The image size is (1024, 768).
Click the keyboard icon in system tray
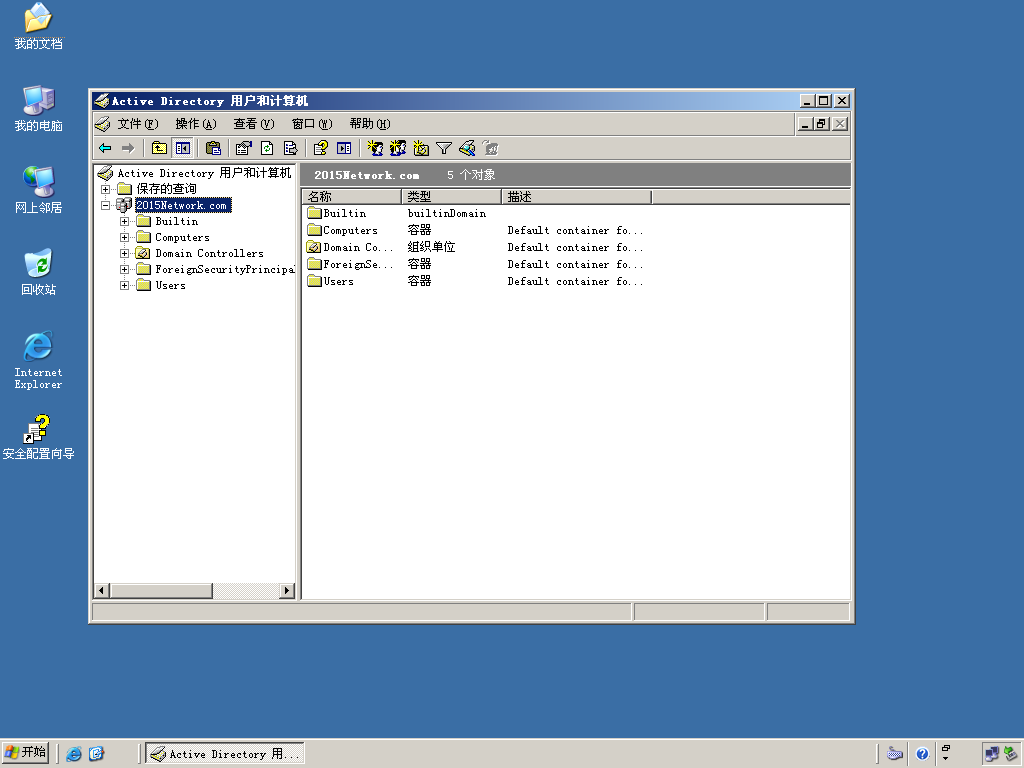895,754
